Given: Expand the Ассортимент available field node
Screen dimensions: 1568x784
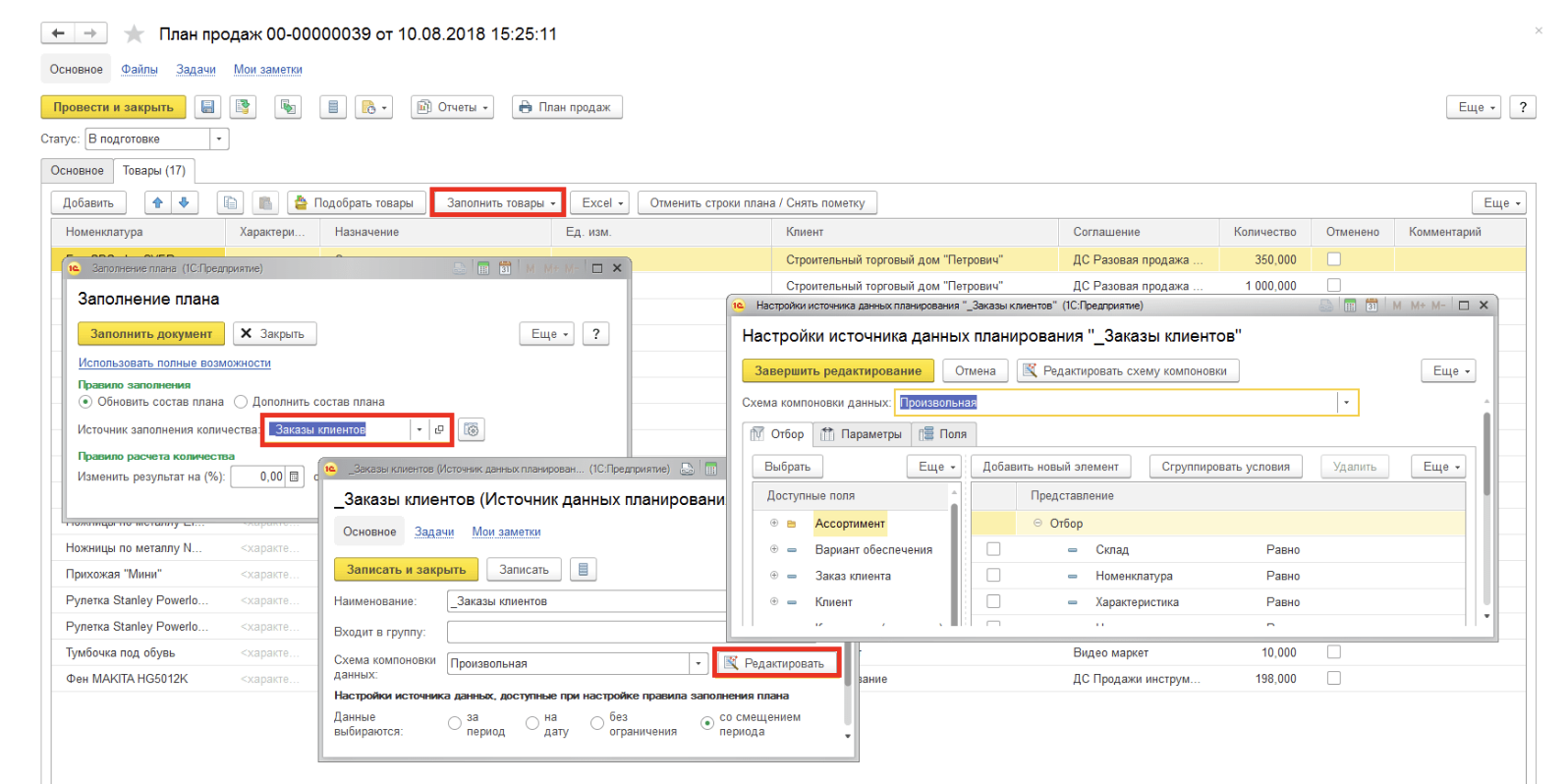Looking at the screenshot, I should point(774,524).
